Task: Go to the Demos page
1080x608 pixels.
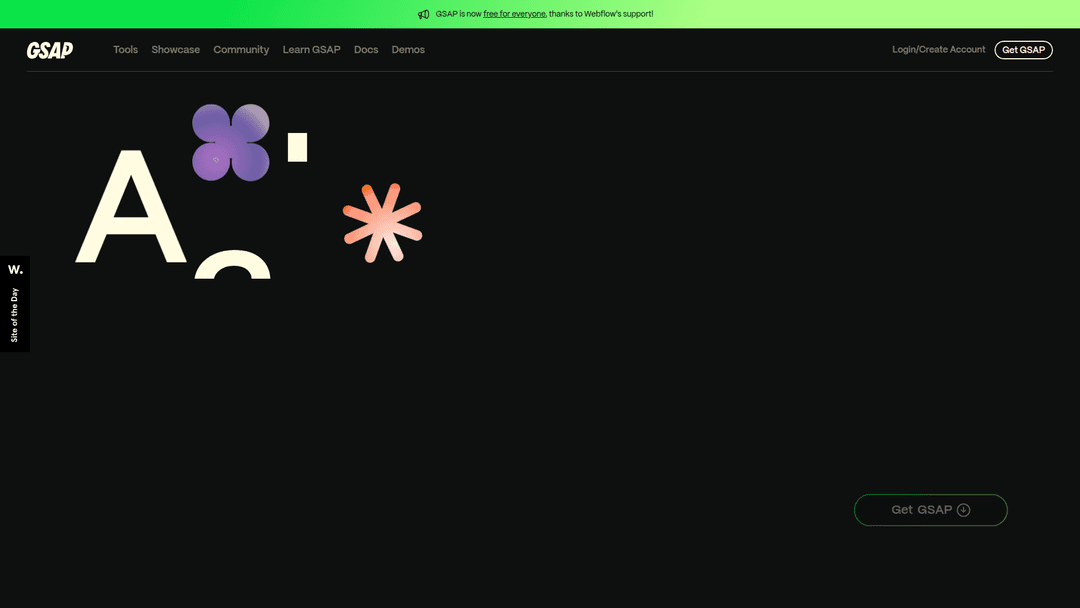Action: click(408, 50)
